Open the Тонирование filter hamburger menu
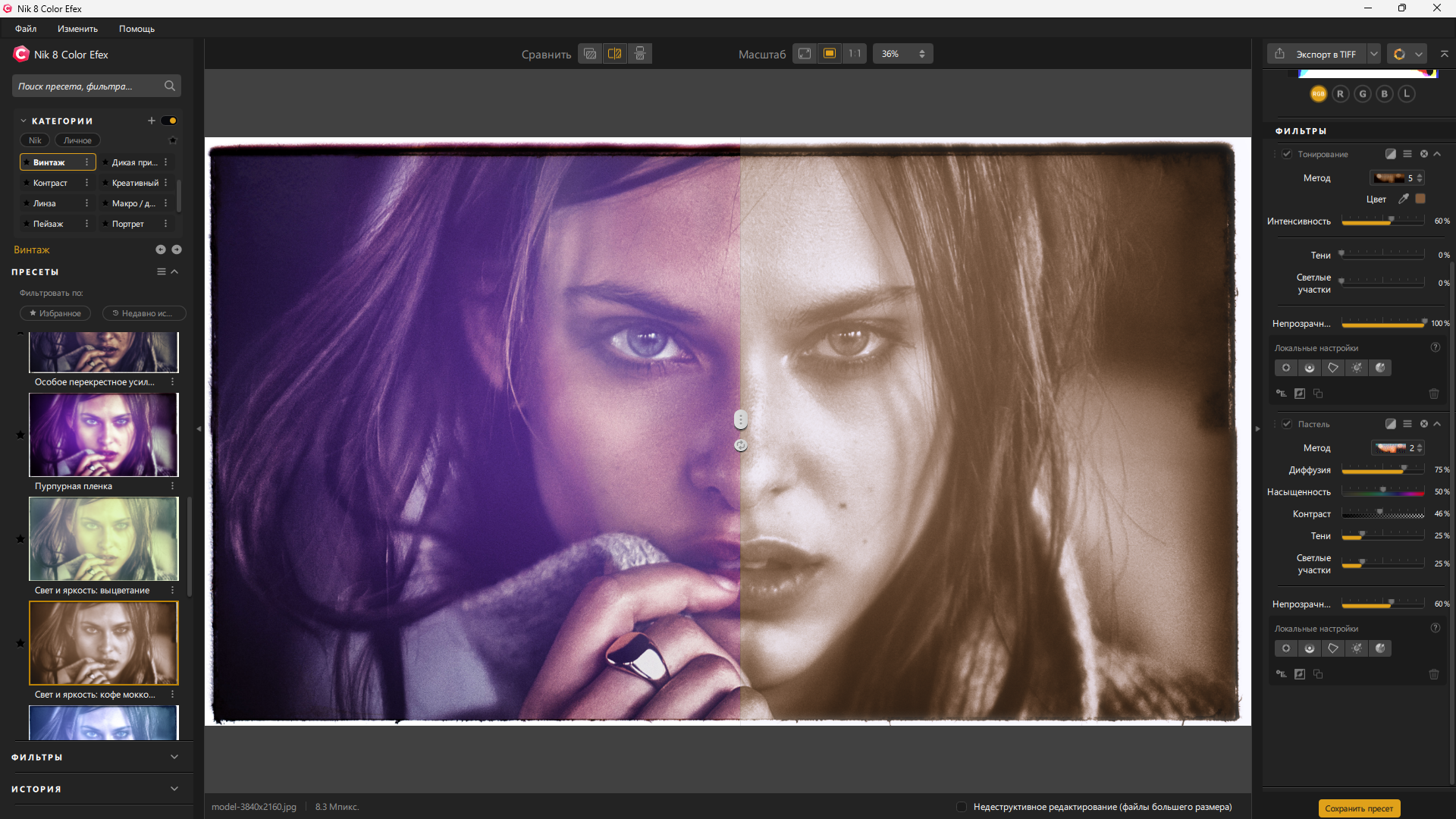The height and width of the screenshot is (819, 1456). coord(1407,154)
